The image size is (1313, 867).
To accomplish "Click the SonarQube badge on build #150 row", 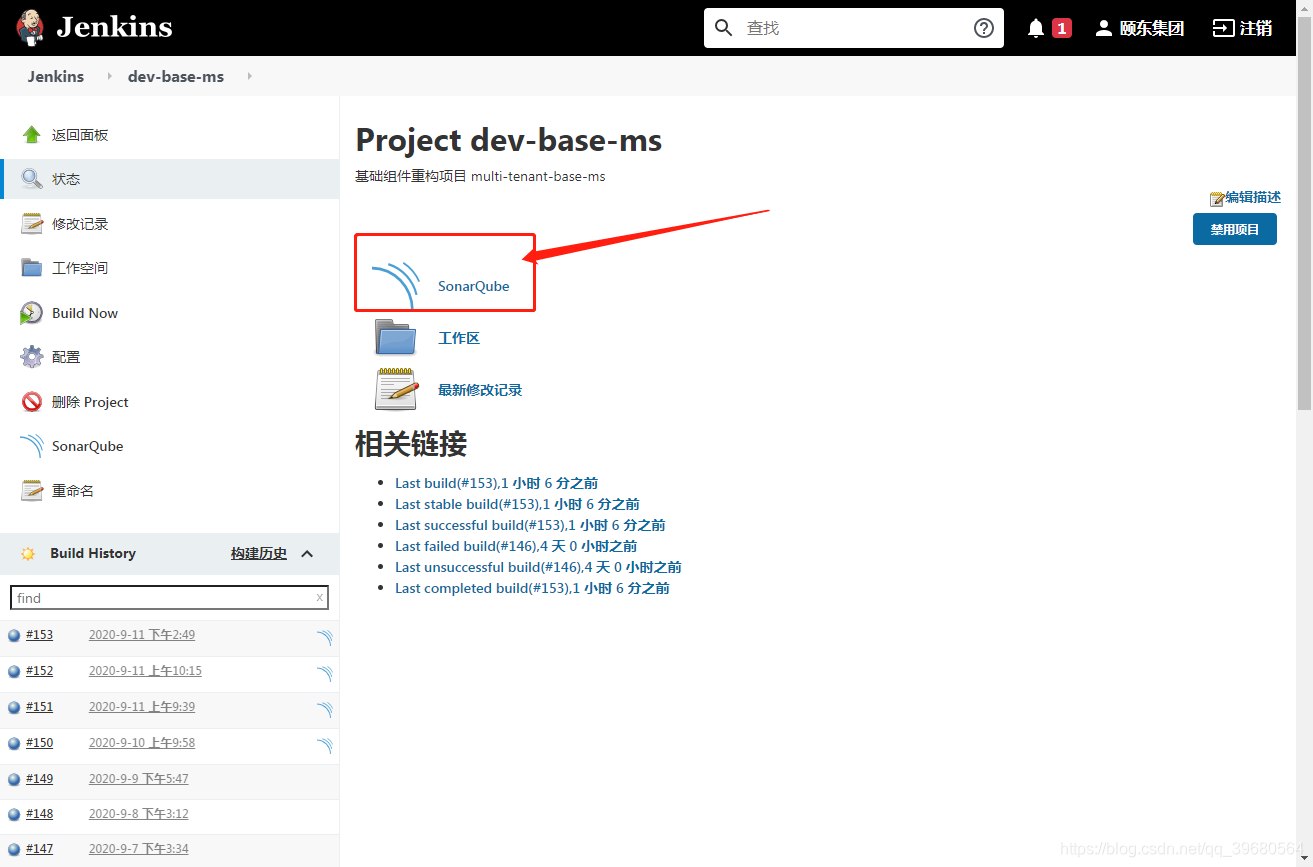I will 324,746.
